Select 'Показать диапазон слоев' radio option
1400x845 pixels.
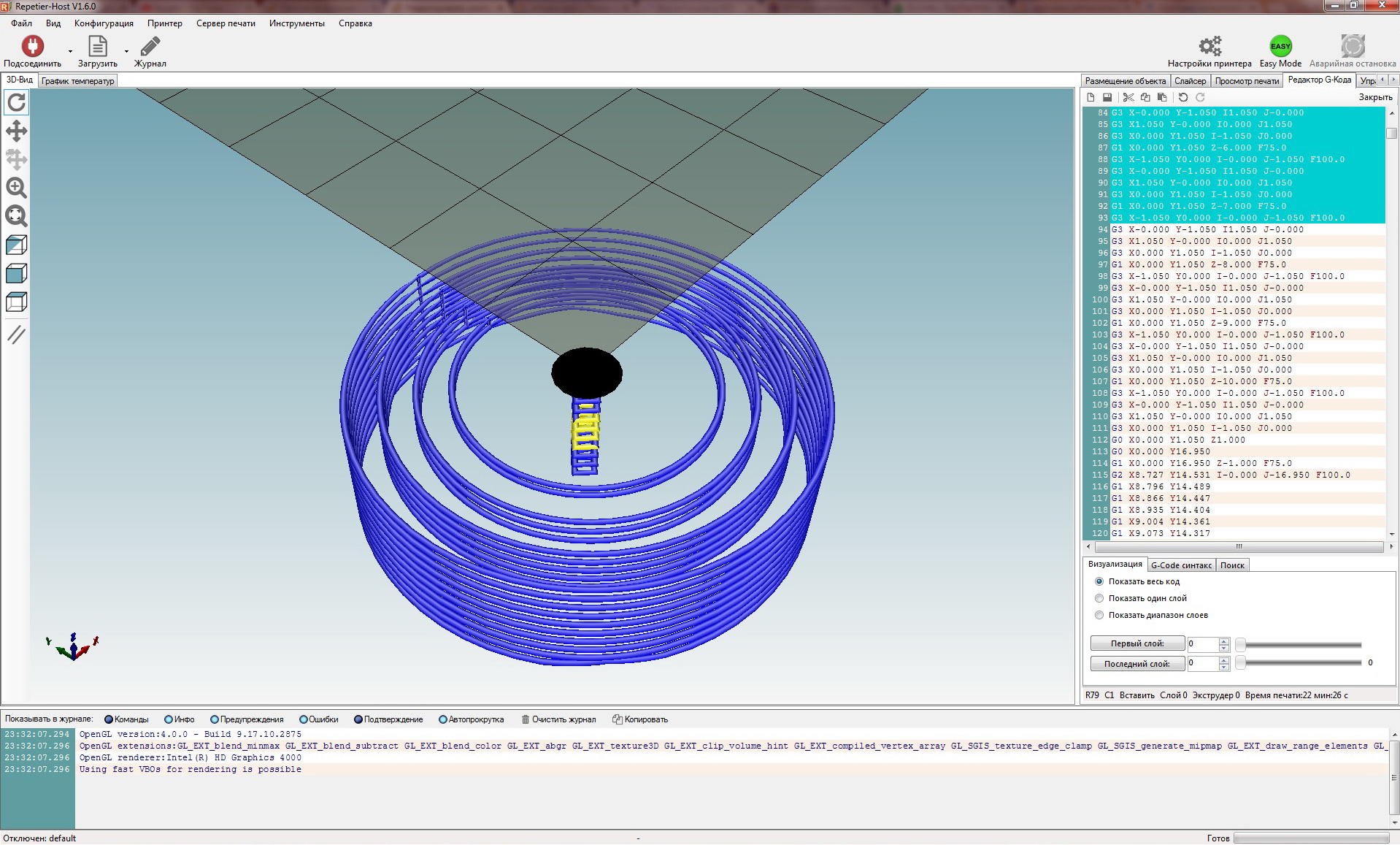[1099, 615]
